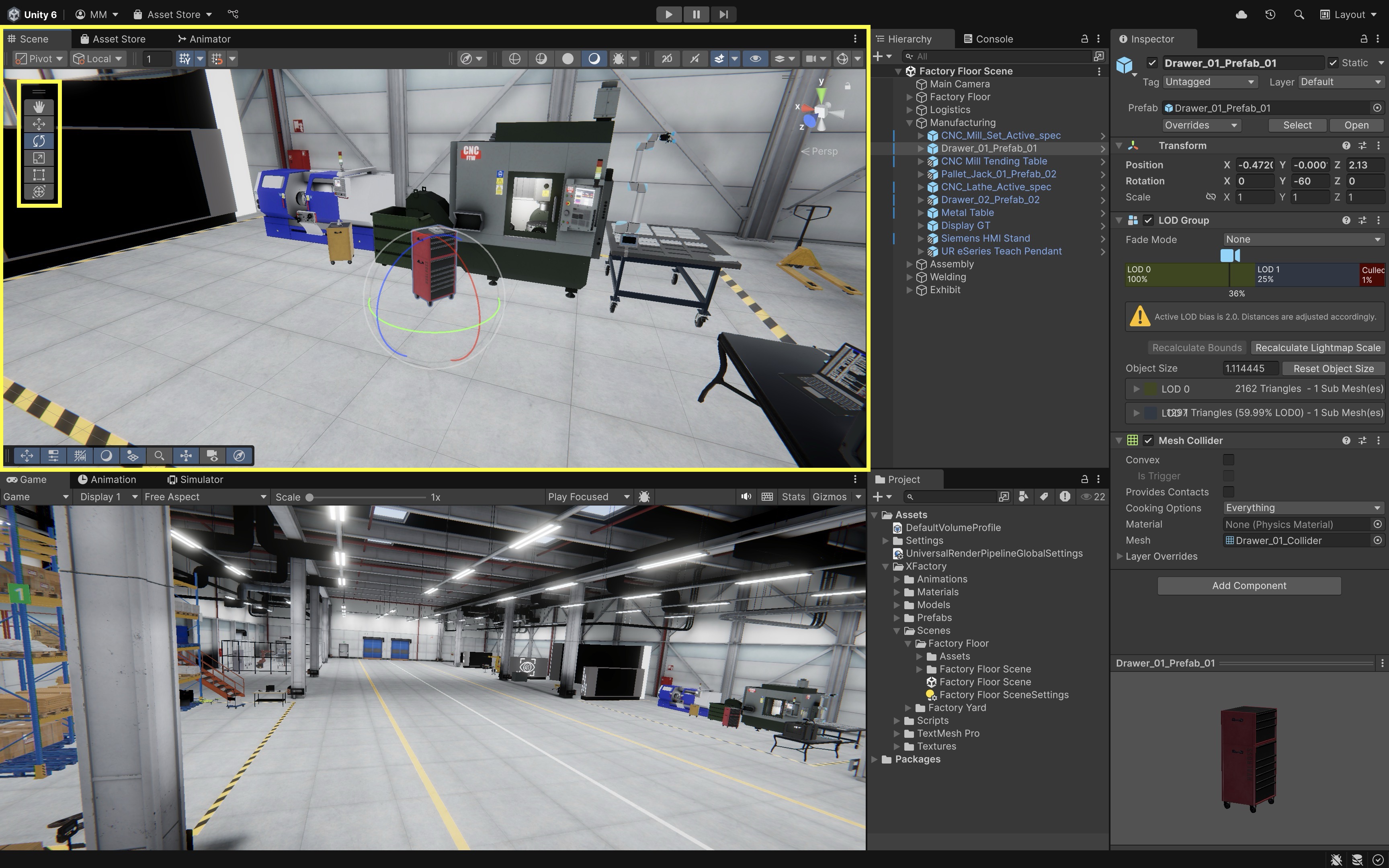Switch to the Animator tab
Screen dimensions: 1389x868
204,39
